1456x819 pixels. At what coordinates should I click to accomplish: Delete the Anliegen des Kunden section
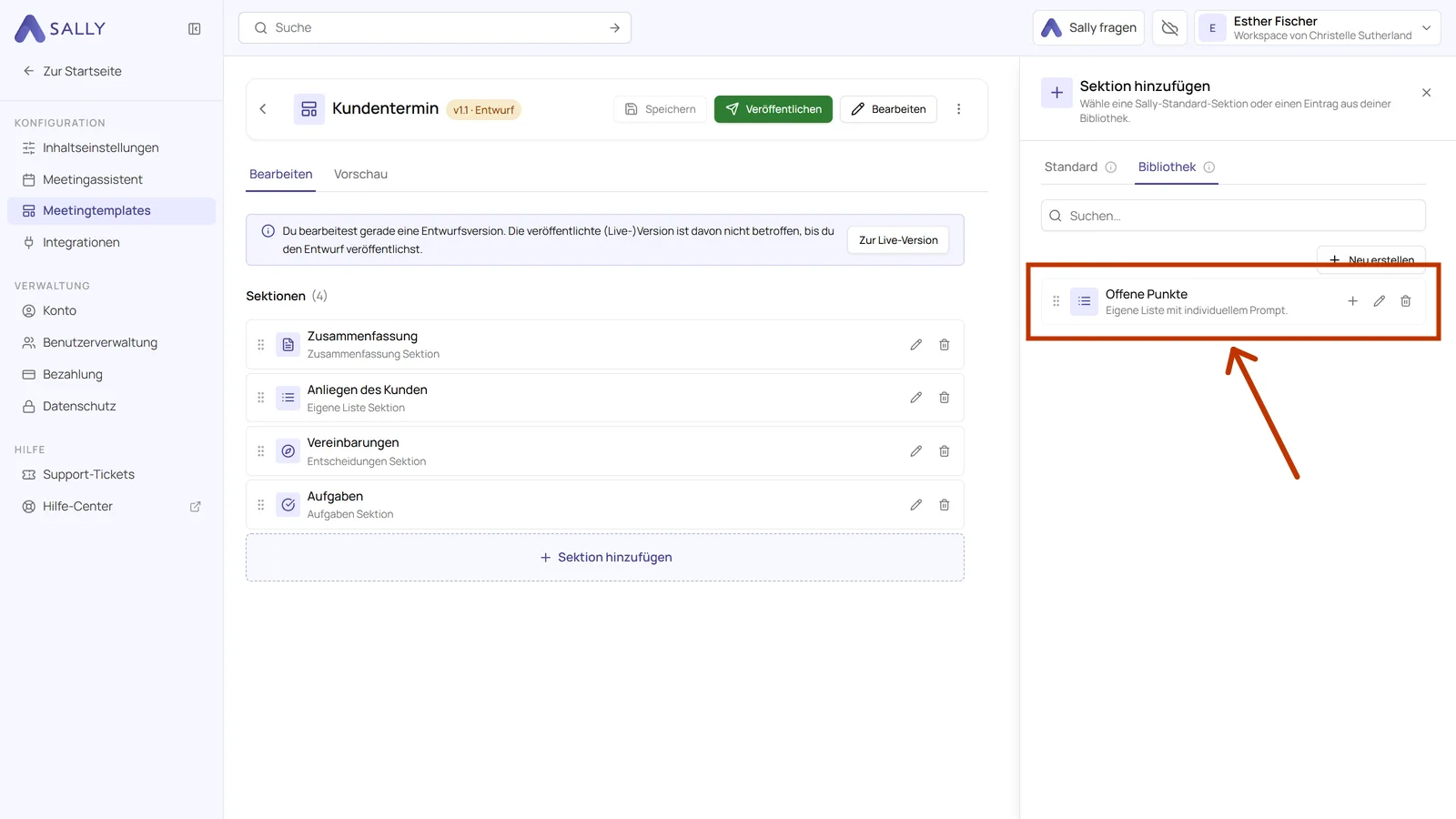pyautogui.click(x=945, y=398)
